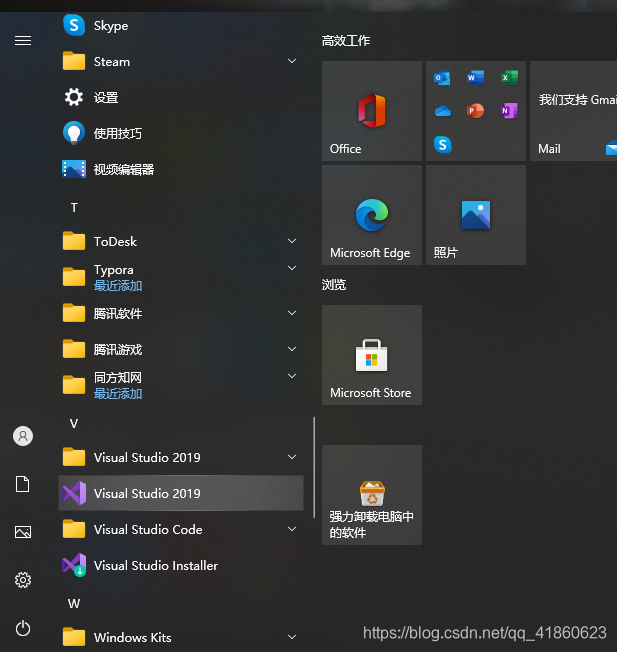
Task: Click the 浏览 group title
Action: point(334,285)
